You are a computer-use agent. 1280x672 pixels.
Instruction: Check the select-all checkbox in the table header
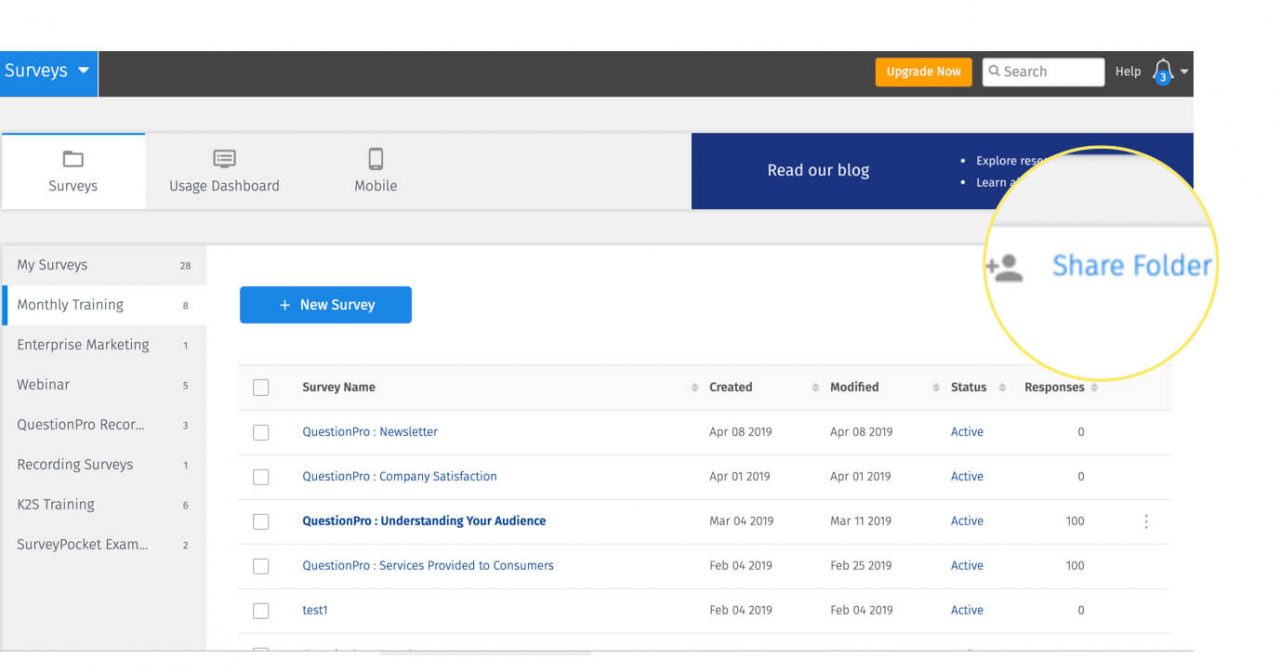pos(261,387)
